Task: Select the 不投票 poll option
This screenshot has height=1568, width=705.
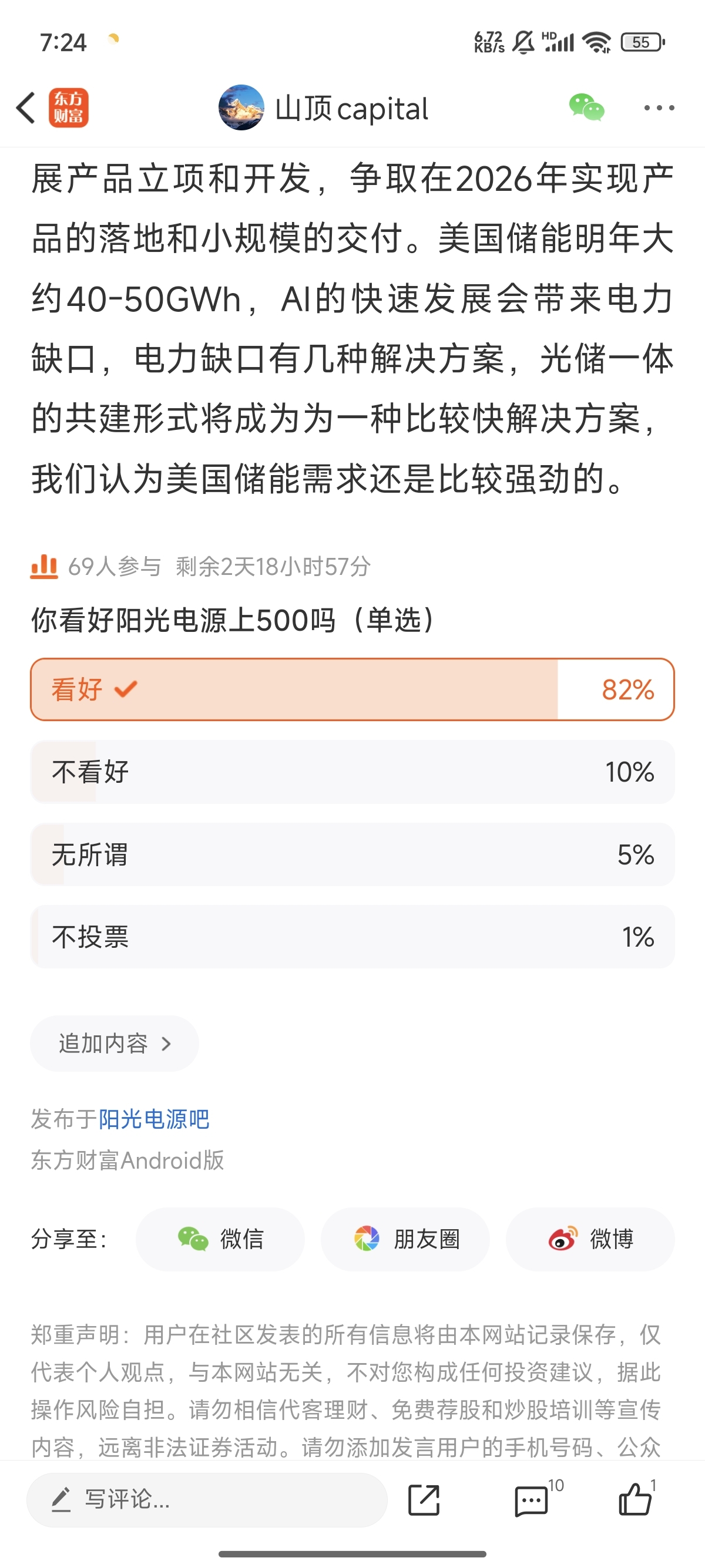Action: click(352, 936)
